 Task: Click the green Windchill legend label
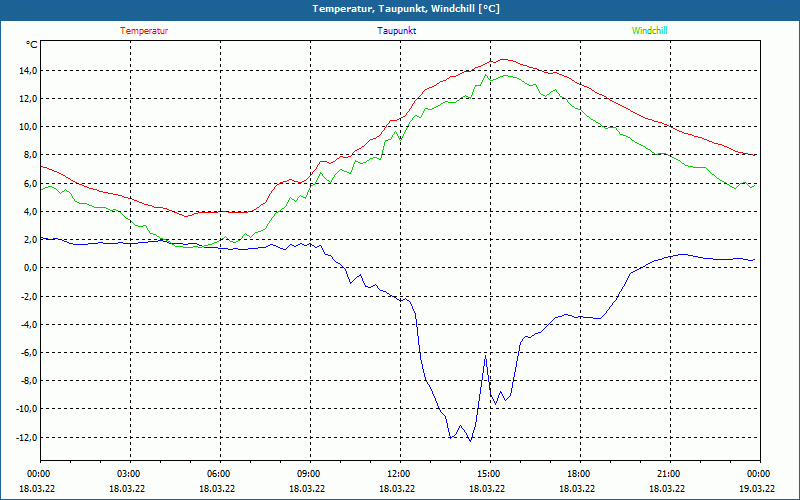(x=649, y=31)
